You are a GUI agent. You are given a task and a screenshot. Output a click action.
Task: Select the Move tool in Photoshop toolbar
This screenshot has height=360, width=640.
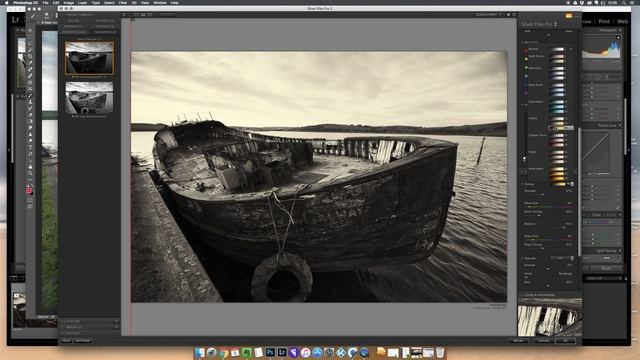(30, 30)
